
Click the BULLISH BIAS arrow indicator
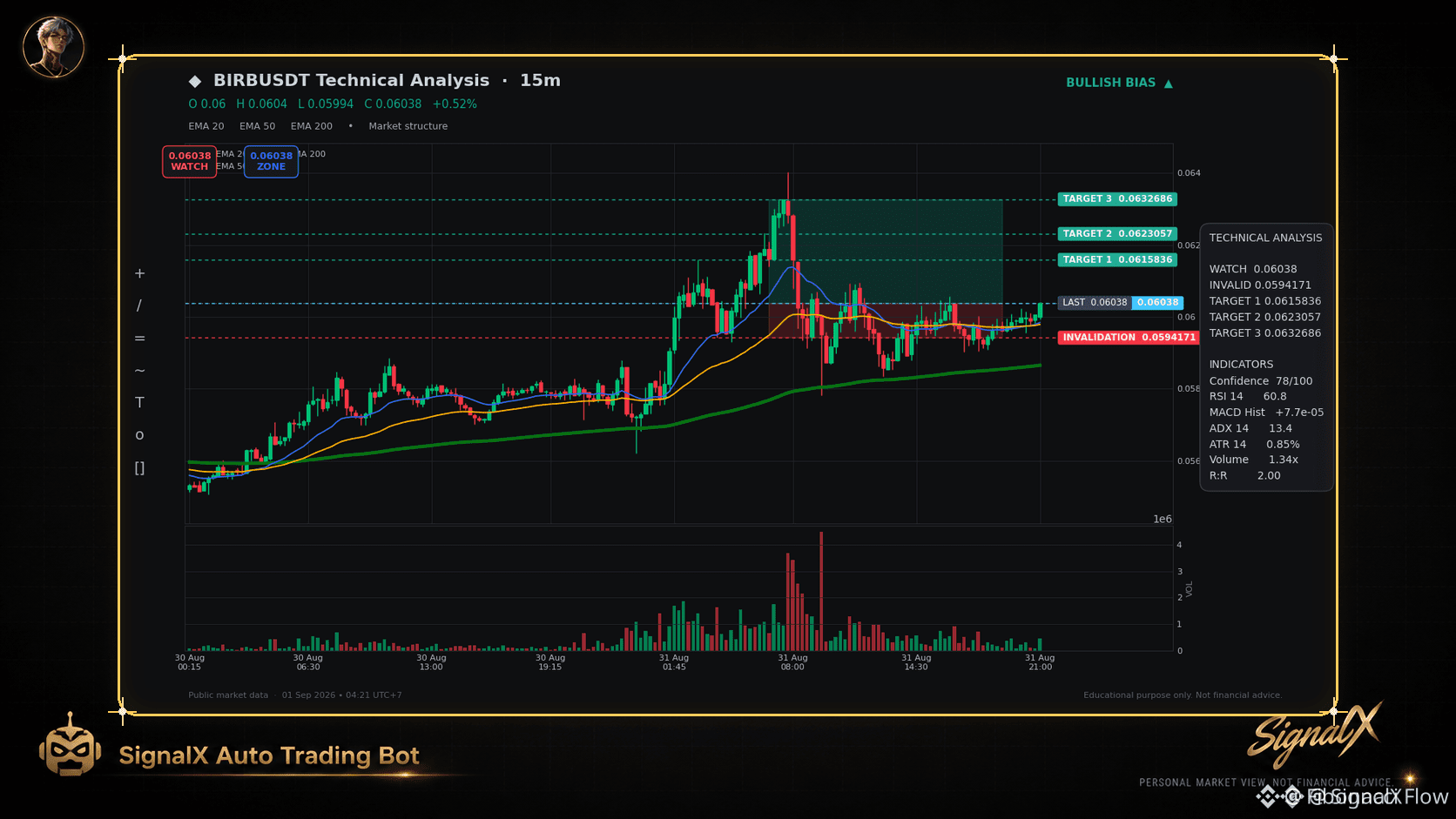pyautogui.click(x=1120, y=83)
